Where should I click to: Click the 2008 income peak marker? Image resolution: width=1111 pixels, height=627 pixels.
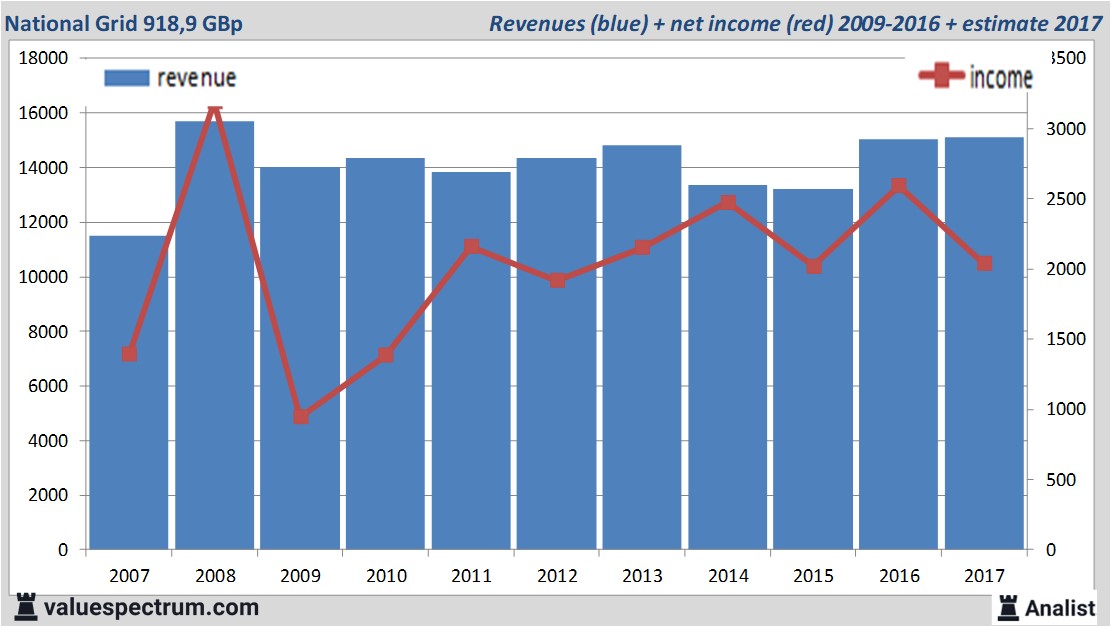click(215, 108)
